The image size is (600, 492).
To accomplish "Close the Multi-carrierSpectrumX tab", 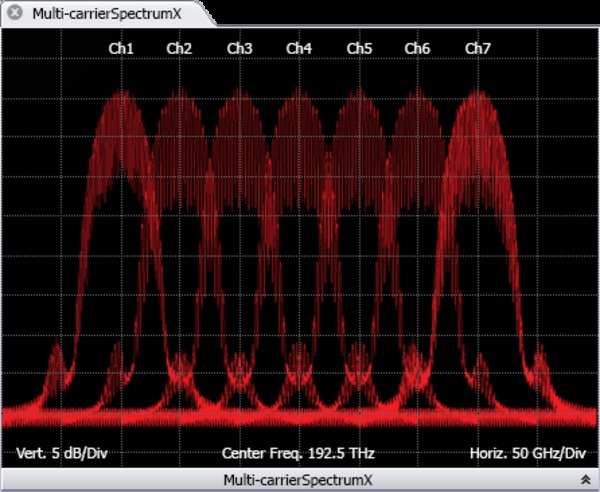I will pyautogui.click(x=15, y=14).
